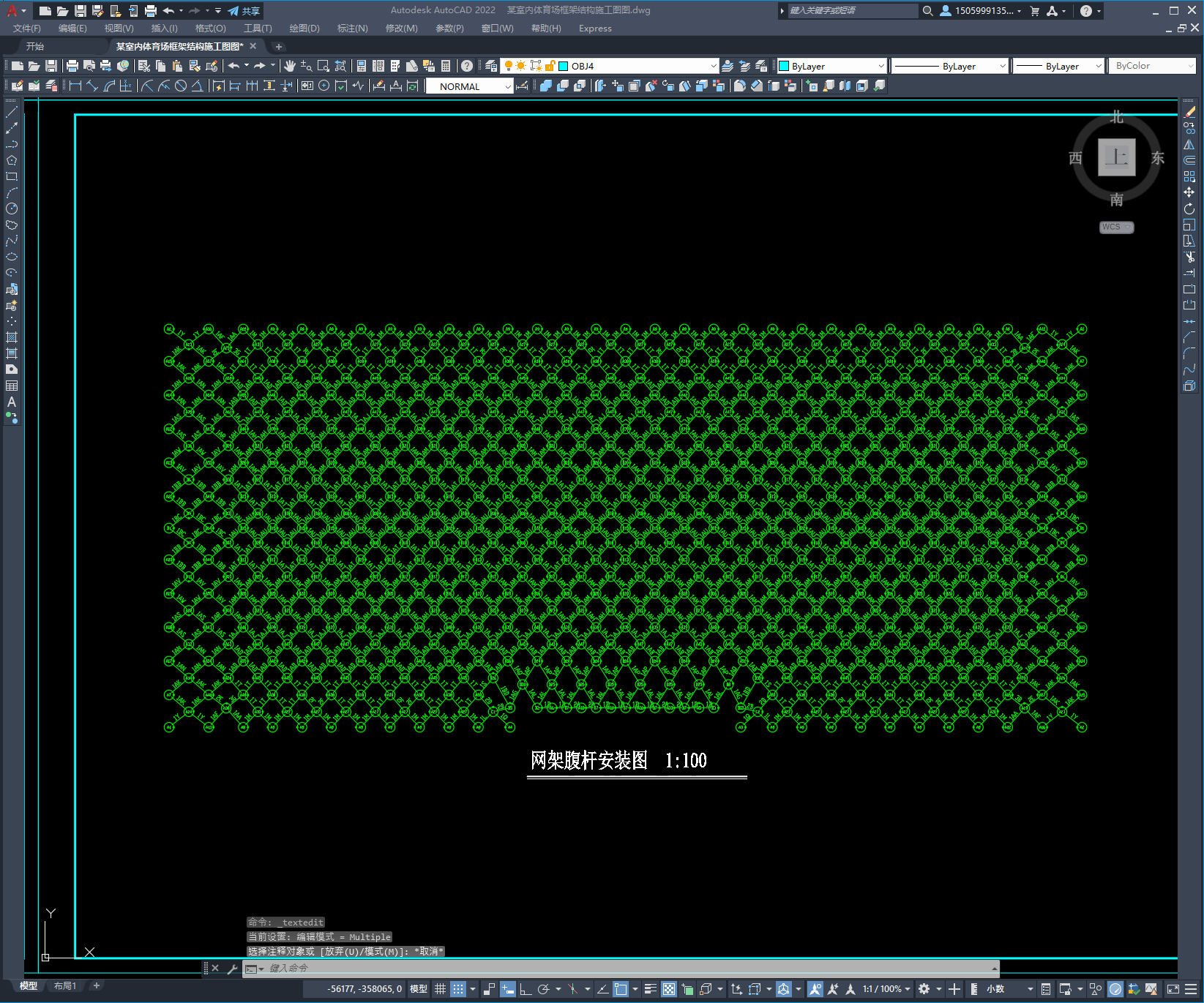
Task: Click the cyan ByLayer color swatch
Action: [784, 66]
